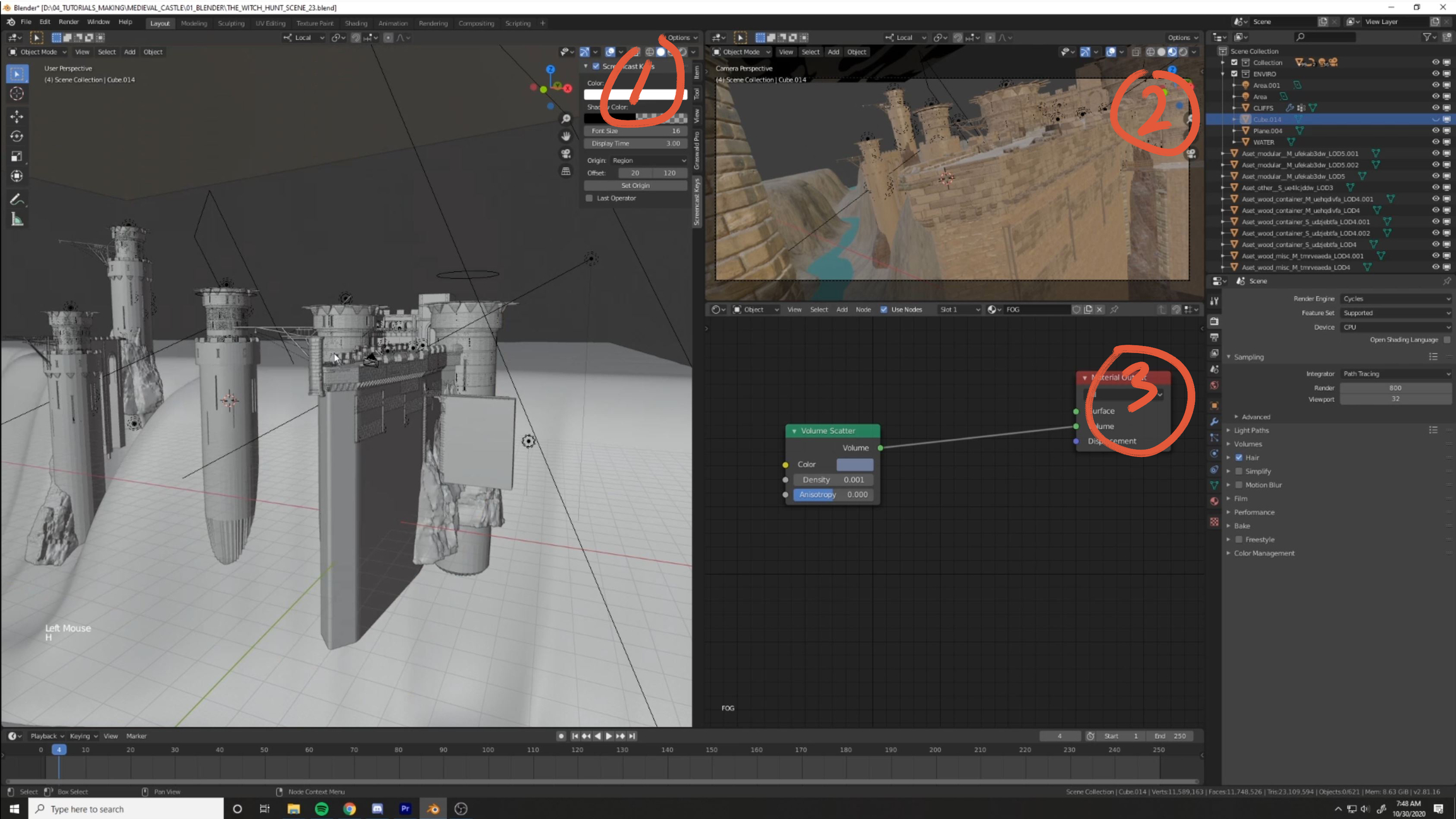1456x819 pixels.
Task: Select the Transform tool
Action: click(17, 176)
